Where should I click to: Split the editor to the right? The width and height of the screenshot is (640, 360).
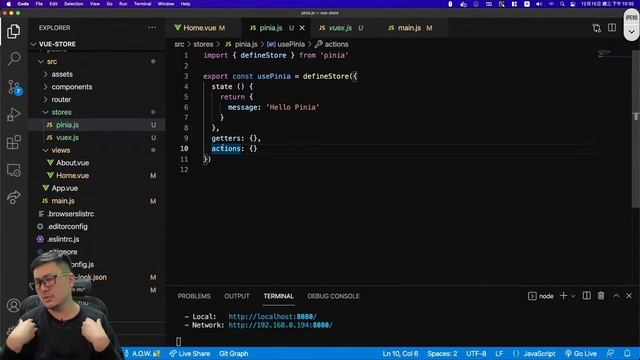click(612, 28)
